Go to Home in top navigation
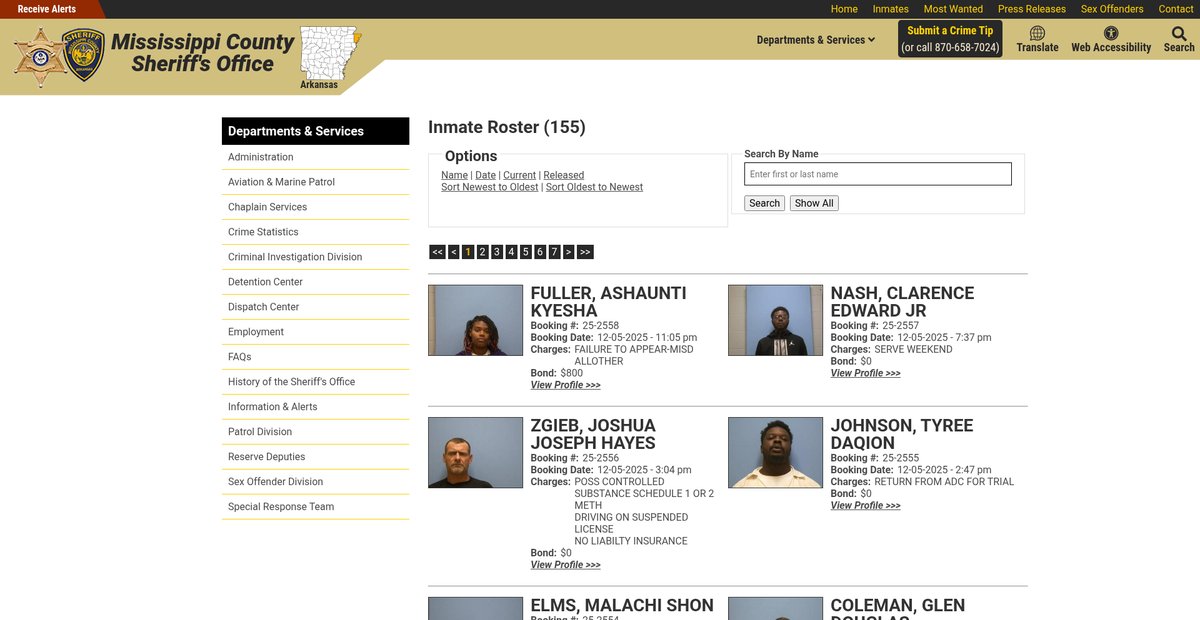This screenshot has width=1200, height=620. pyautogui.click(x=844, y=9)
